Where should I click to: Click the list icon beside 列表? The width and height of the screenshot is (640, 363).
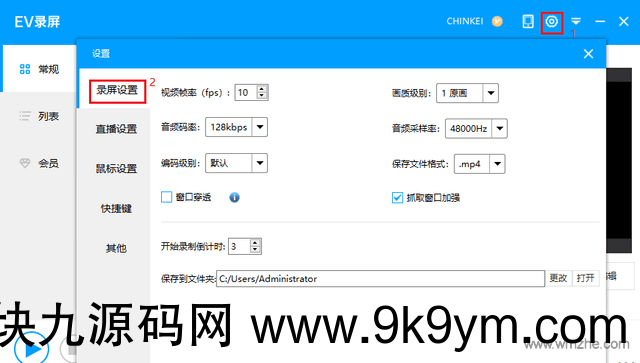(25, 116)
